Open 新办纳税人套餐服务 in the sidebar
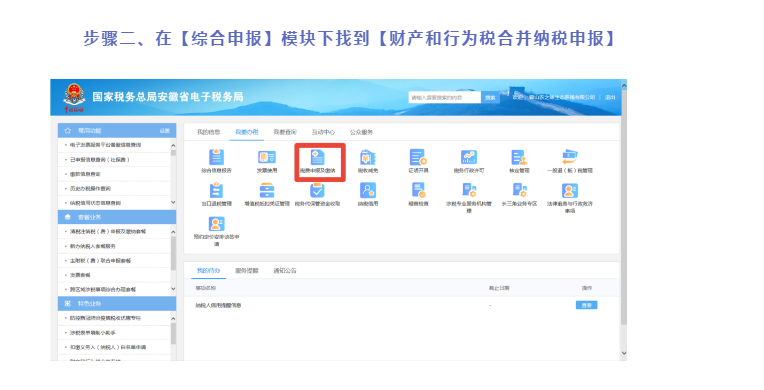Image resolution: width=764 pixels, height=390 pixels. tap(93, 246)
